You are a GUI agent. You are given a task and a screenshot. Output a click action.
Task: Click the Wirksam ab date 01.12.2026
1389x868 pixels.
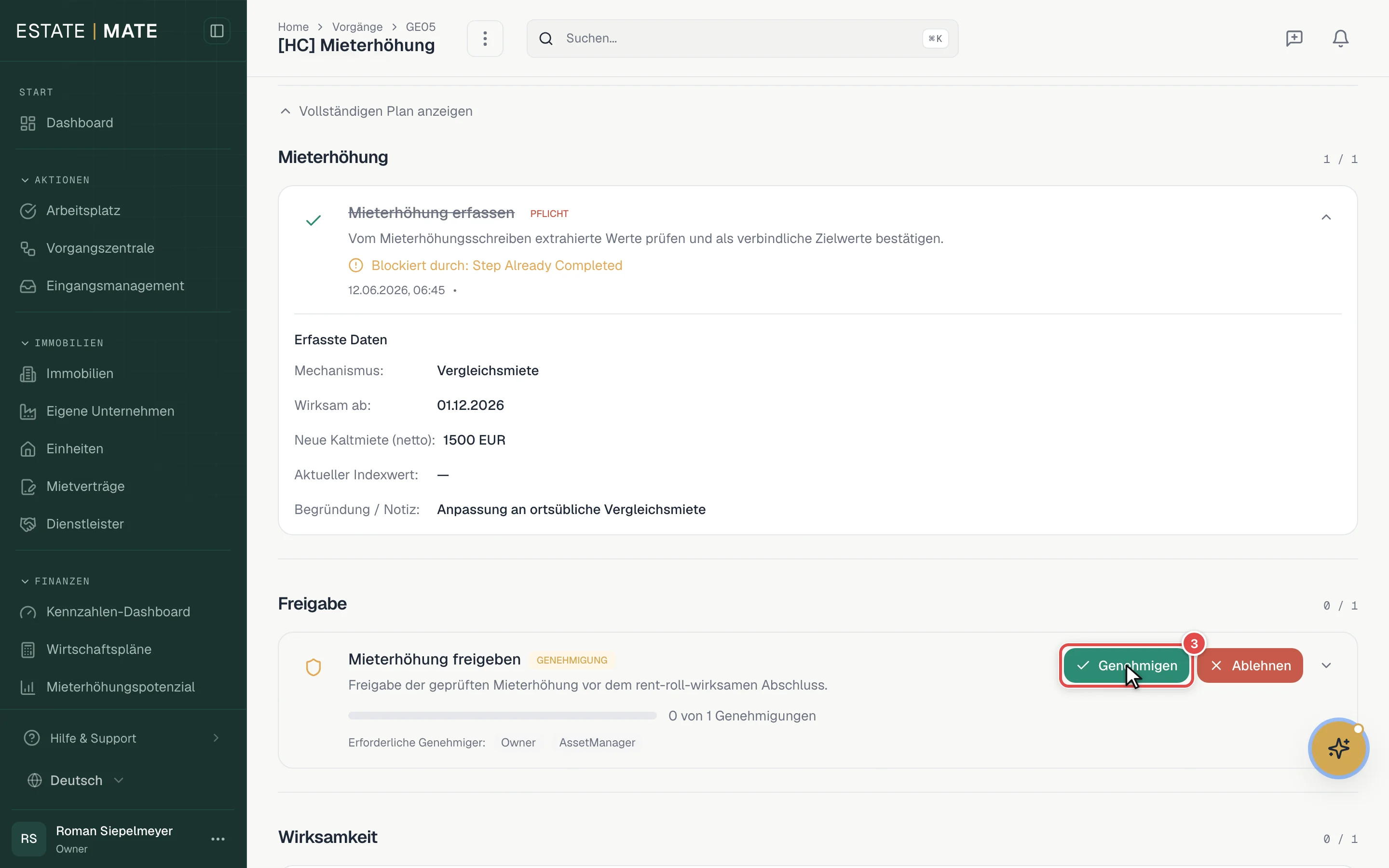click(471, 405)
